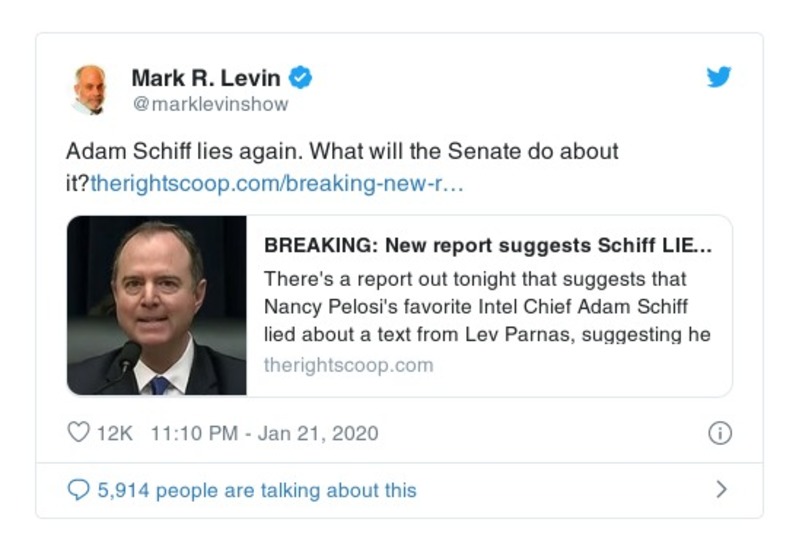Like the tweet with the heart icon
Screen dimensions: 799x554
click(78, 433)
